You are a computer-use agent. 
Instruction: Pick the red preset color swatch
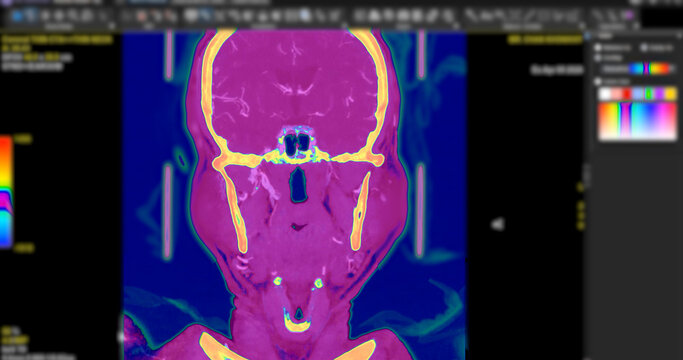tap(626, 94)
